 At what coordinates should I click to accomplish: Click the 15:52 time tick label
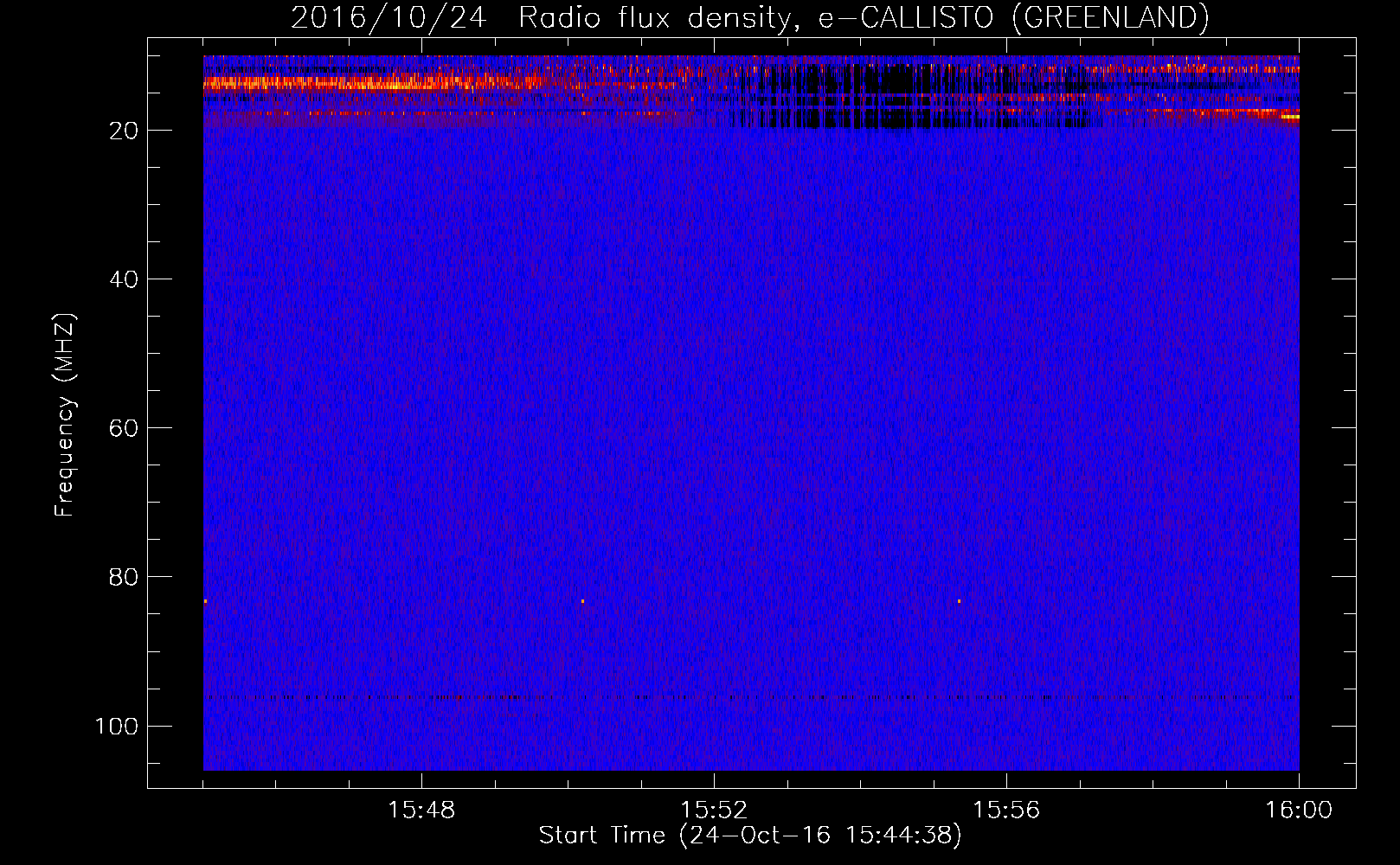click(x=714, y=810)
